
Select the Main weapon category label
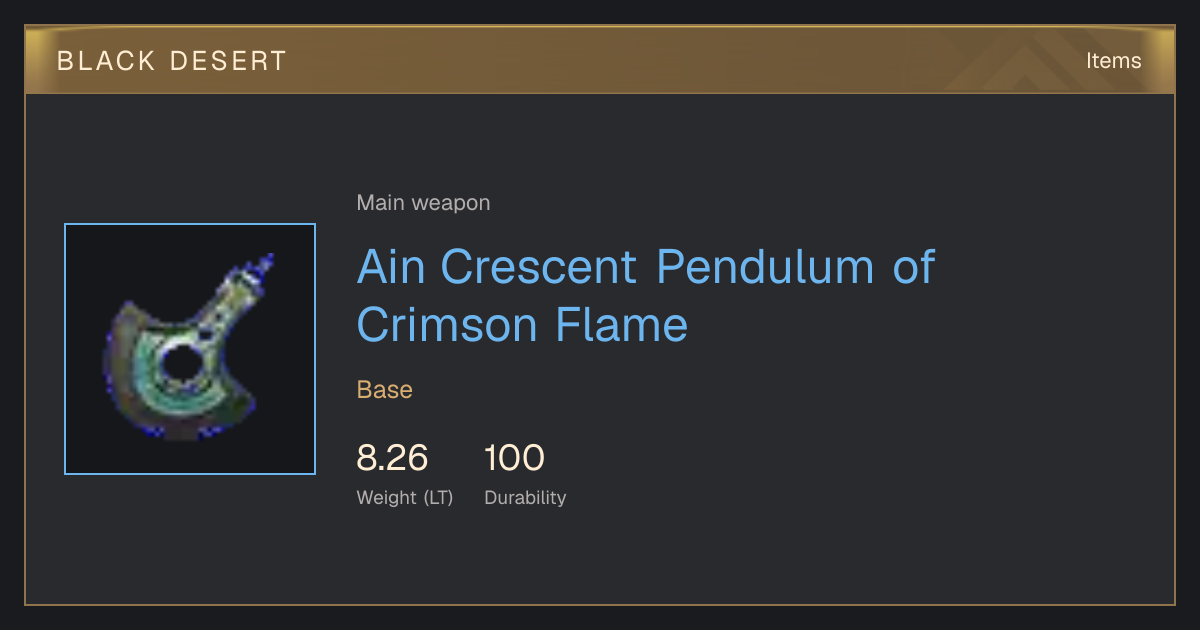pos(423,203)
